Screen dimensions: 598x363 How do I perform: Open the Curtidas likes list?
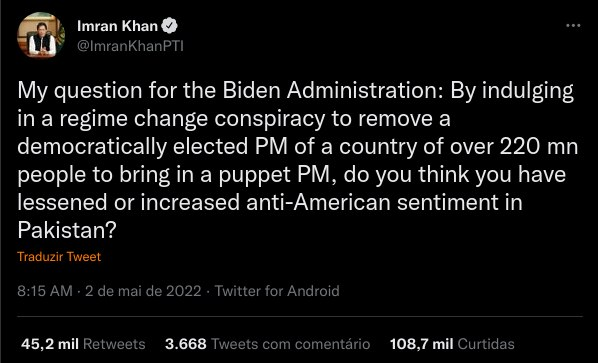click(x=486, y=344)
